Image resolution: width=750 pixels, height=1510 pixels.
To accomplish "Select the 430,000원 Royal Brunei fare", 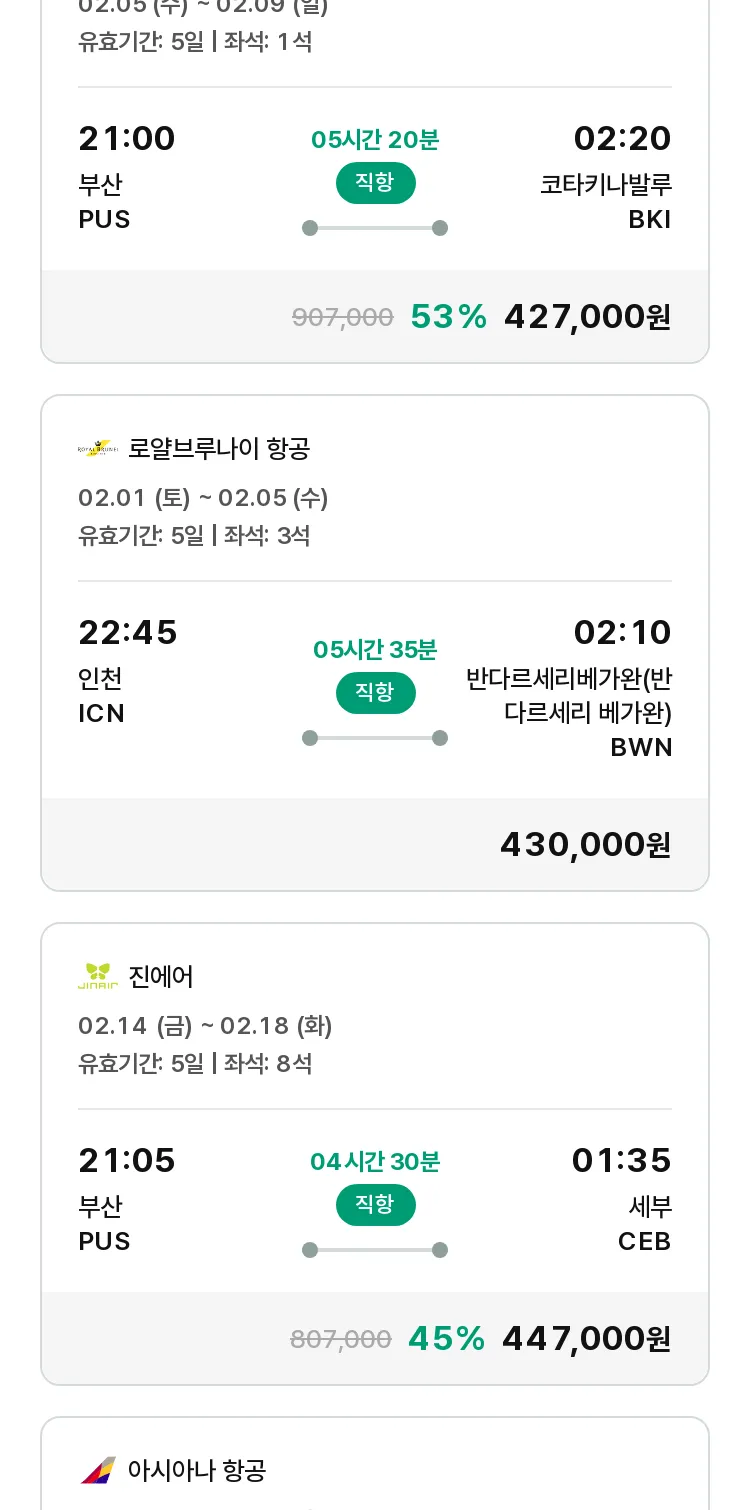I will tap(585, 845).
